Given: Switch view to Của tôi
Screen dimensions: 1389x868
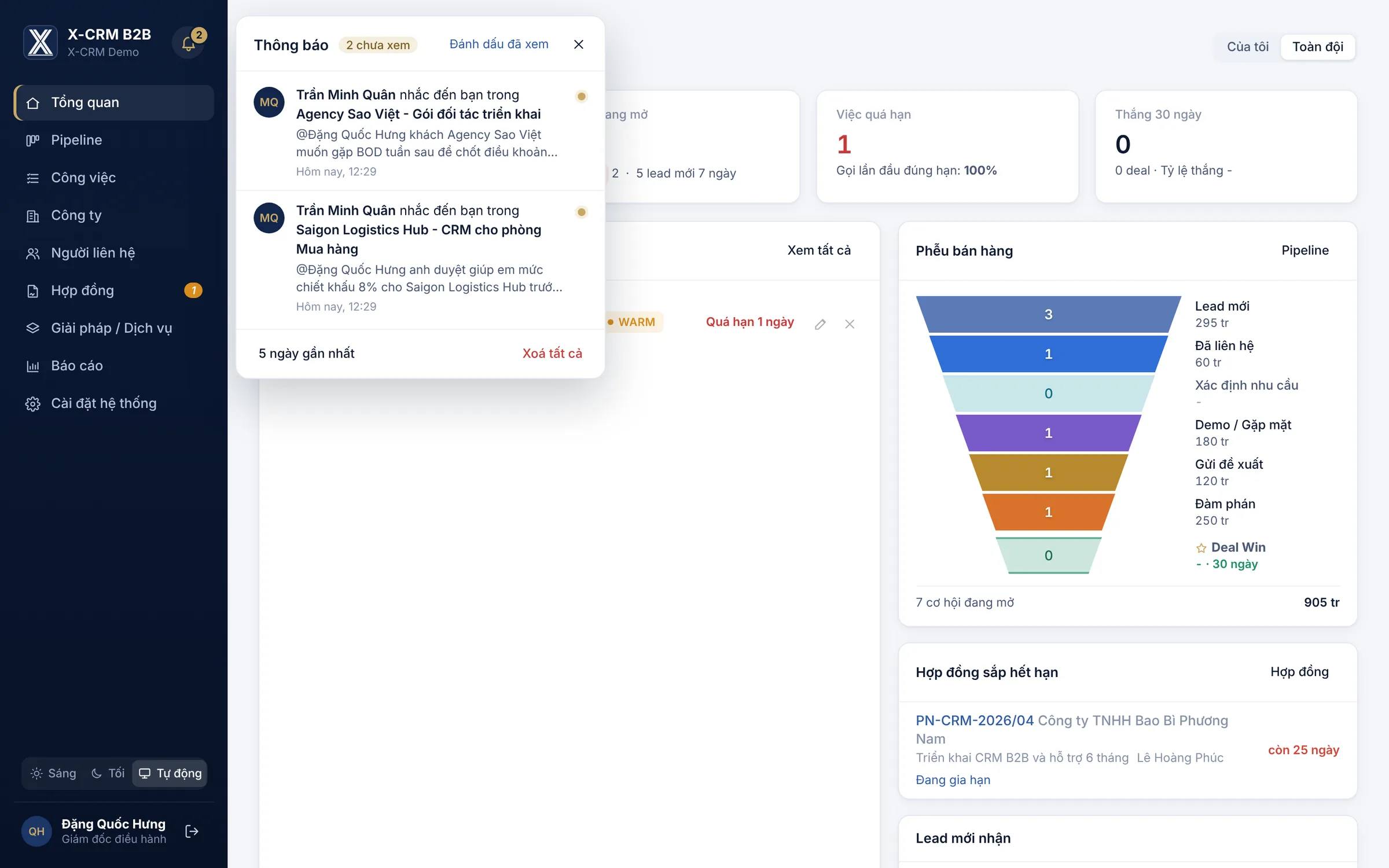Looking at the screenshot, I should pyautogui.click(x=1248, y=46).
